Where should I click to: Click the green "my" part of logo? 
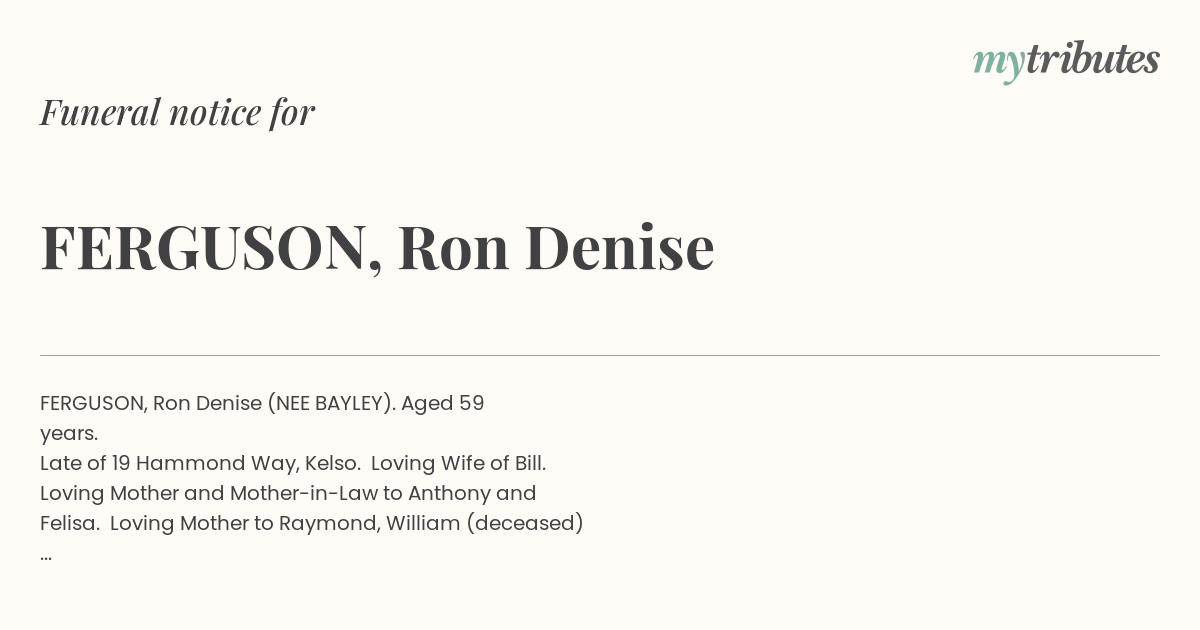(998, 65)
